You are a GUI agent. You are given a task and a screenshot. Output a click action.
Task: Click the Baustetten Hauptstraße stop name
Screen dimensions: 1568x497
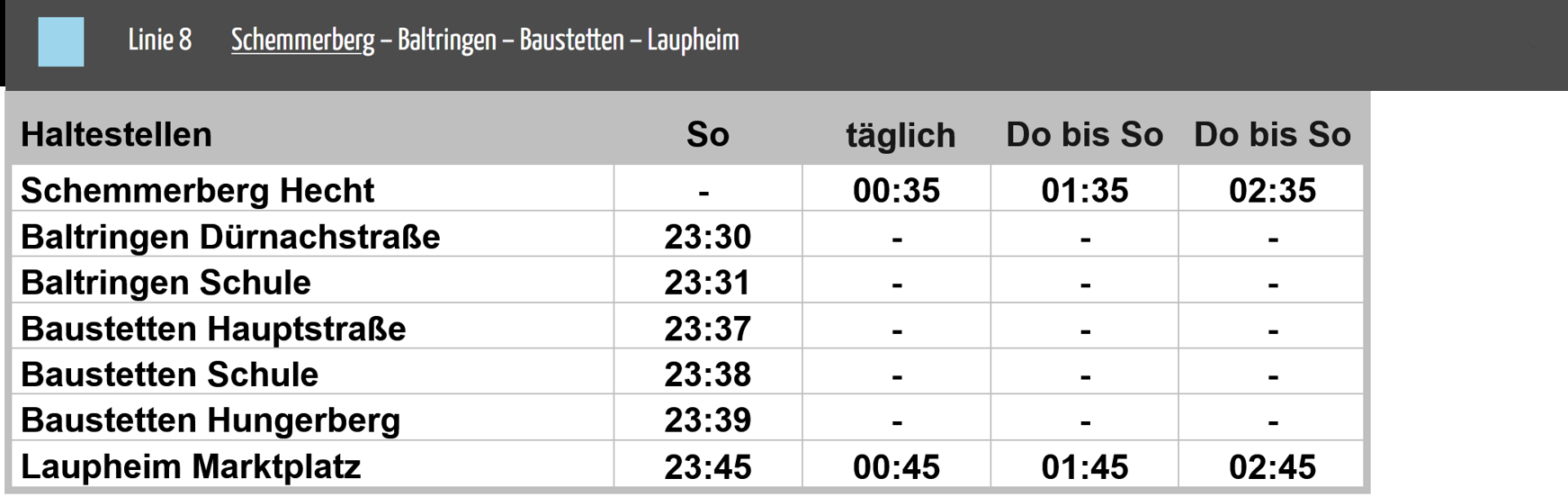pos(213,329)
